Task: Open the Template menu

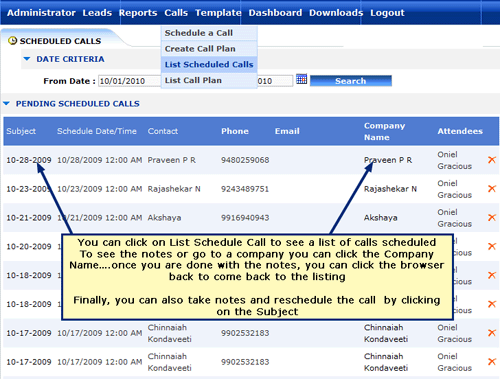Action: point(218,13)
